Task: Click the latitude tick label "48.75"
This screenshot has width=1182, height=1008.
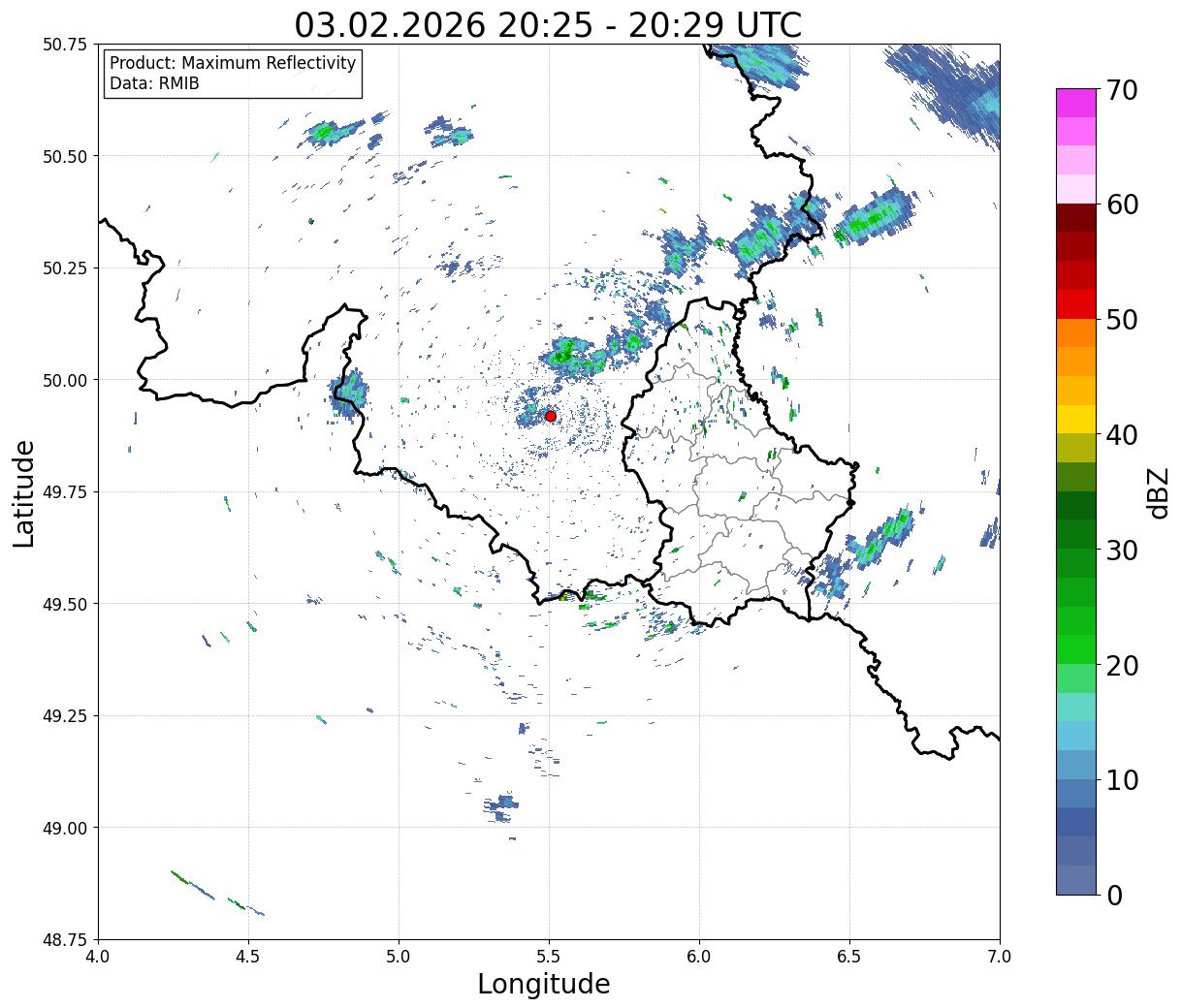Action: pos(65,940)
